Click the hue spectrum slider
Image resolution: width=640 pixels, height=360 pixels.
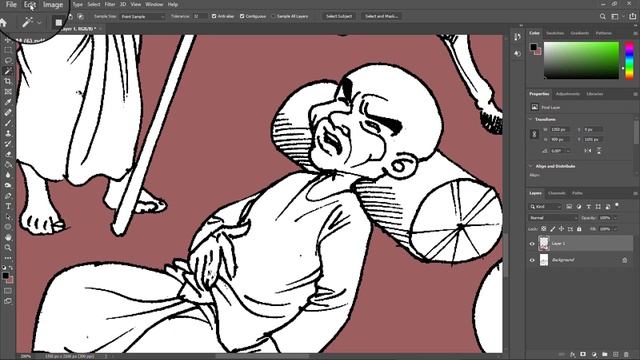coord(629,60)
